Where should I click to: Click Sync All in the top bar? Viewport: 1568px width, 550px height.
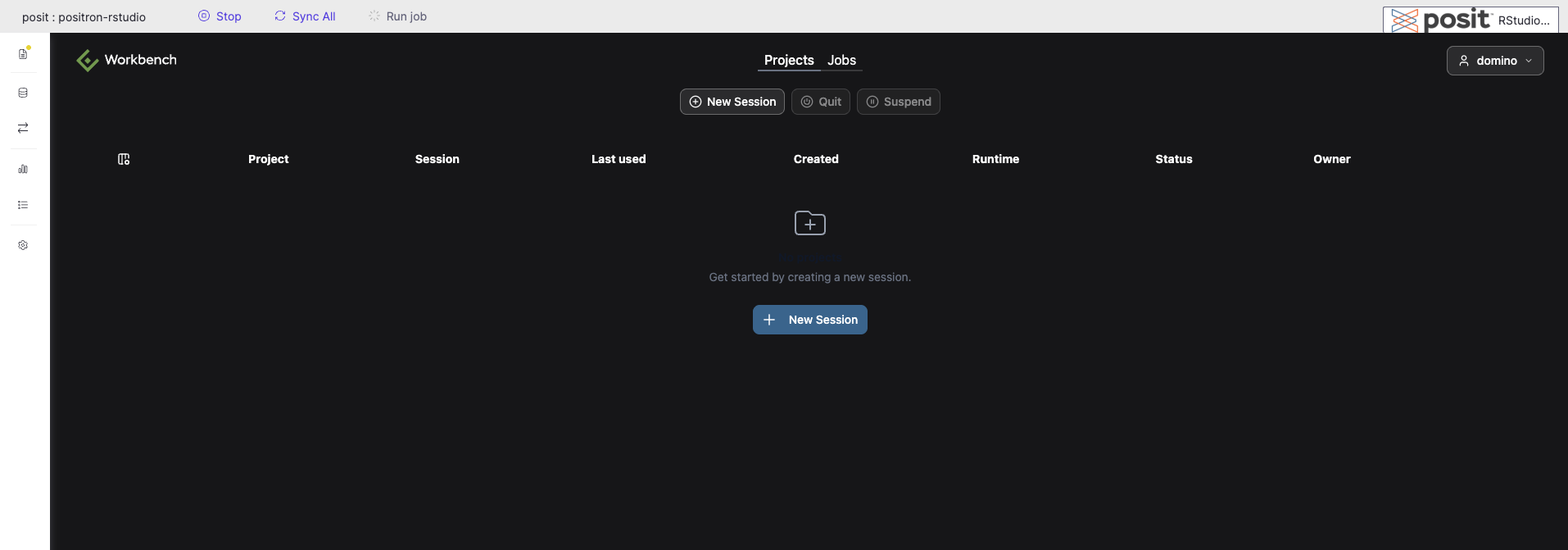click(x=305, y=16)
